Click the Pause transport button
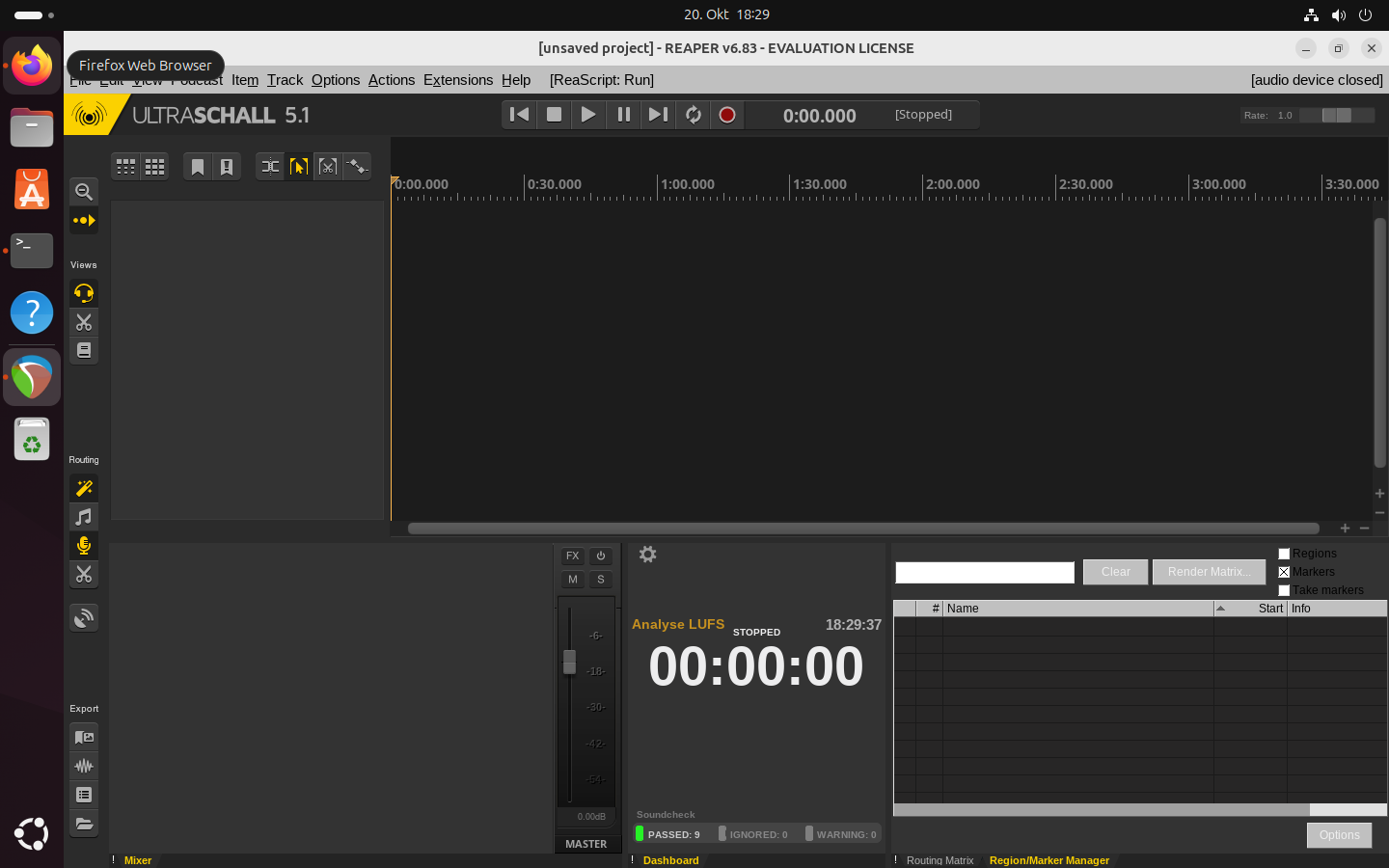 (623, 115)
